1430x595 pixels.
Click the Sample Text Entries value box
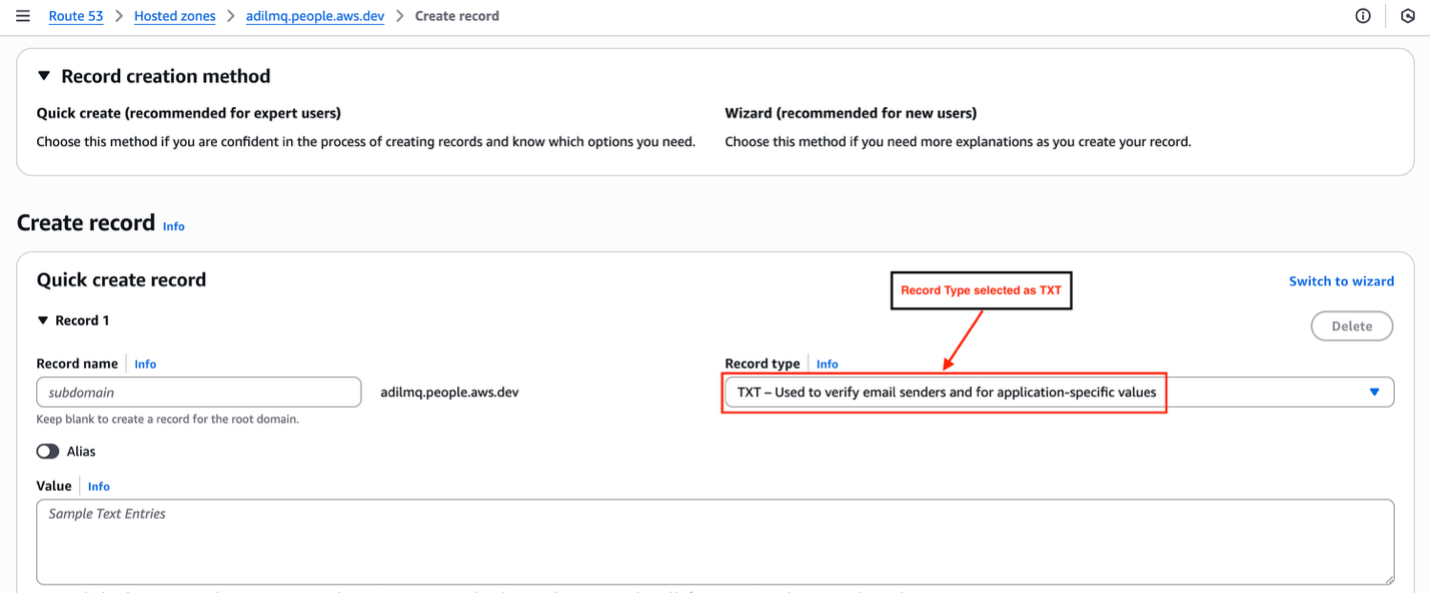coord(715,540)
